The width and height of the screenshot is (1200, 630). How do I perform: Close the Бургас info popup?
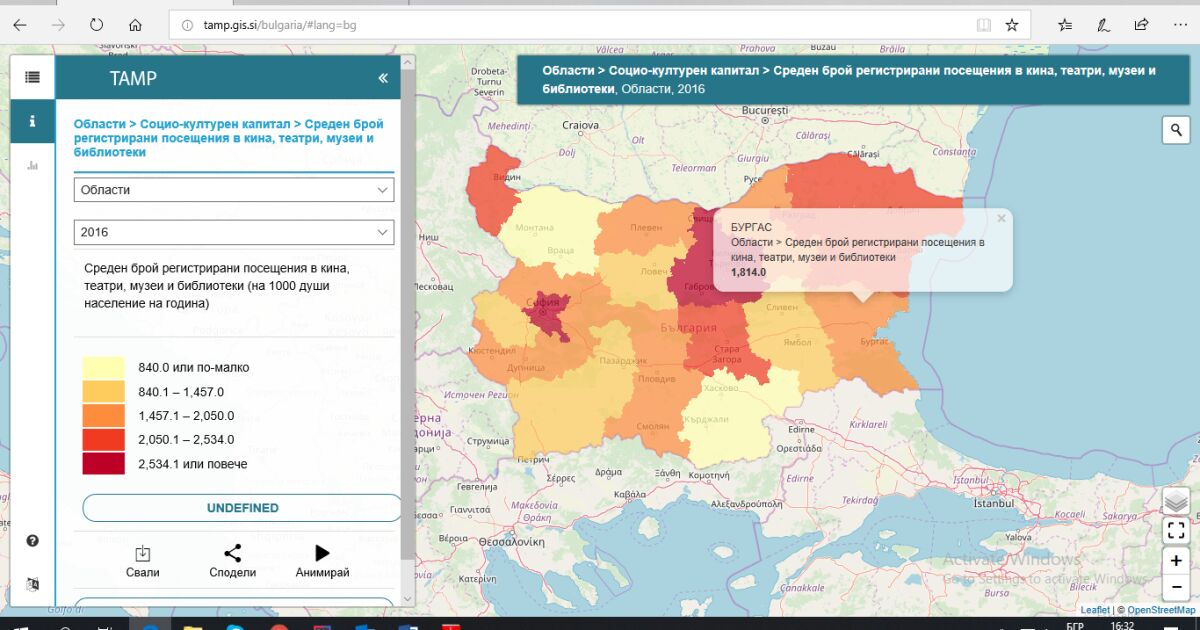coord(1001,218)
